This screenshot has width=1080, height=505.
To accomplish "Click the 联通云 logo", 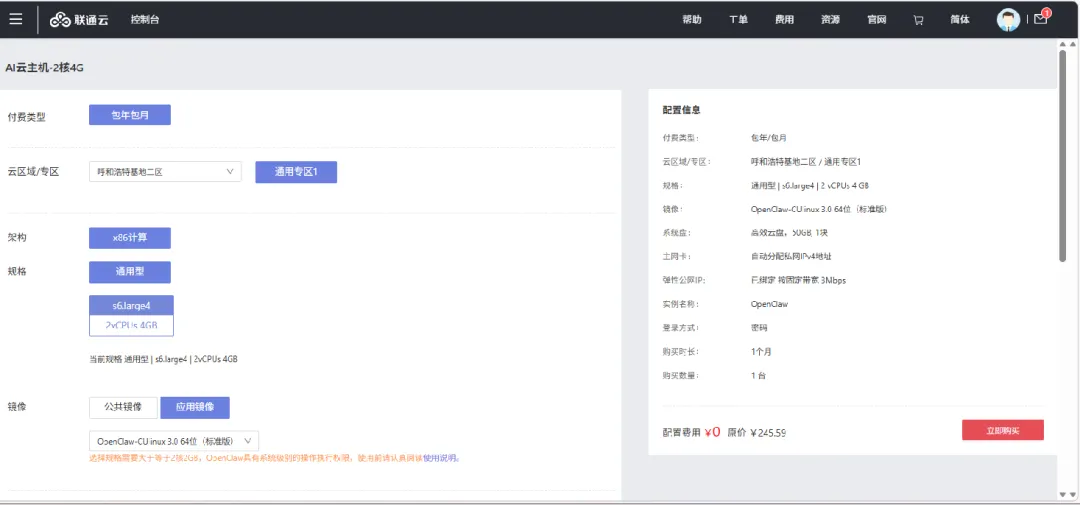I will (79, 20).
